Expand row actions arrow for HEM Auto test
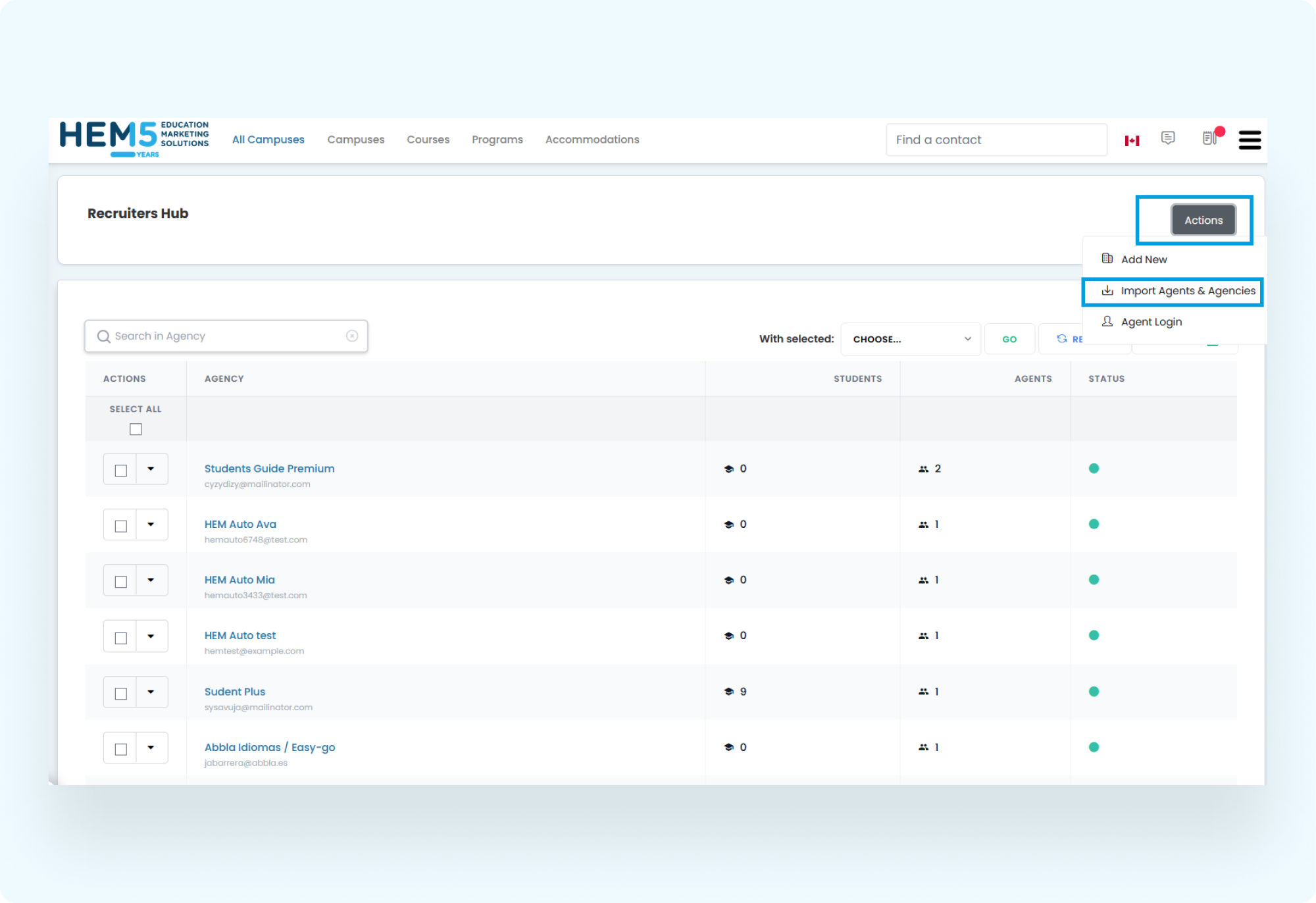This screenshot has height=903, width=1316. coord(151,636)
